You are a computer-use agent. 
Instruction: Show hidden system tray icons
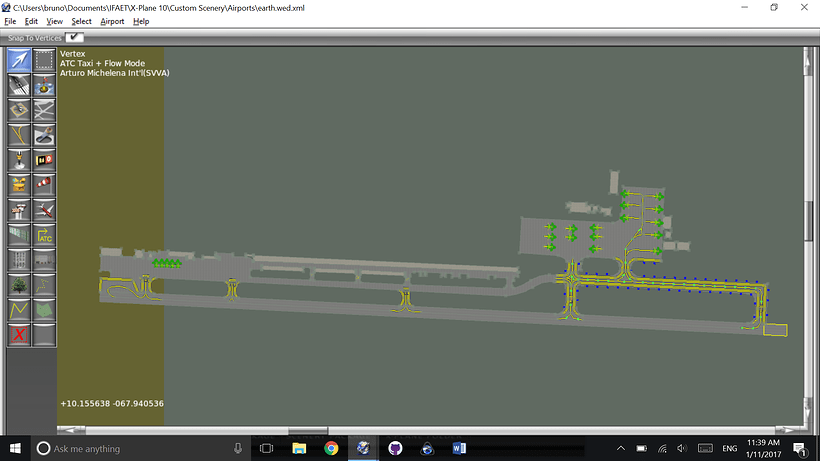point(620,448)
